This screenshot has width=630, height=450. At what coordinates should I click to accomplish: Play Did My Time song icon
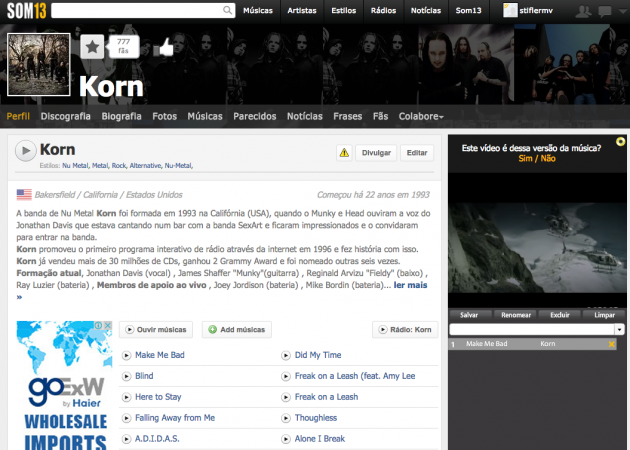point(286,355)
